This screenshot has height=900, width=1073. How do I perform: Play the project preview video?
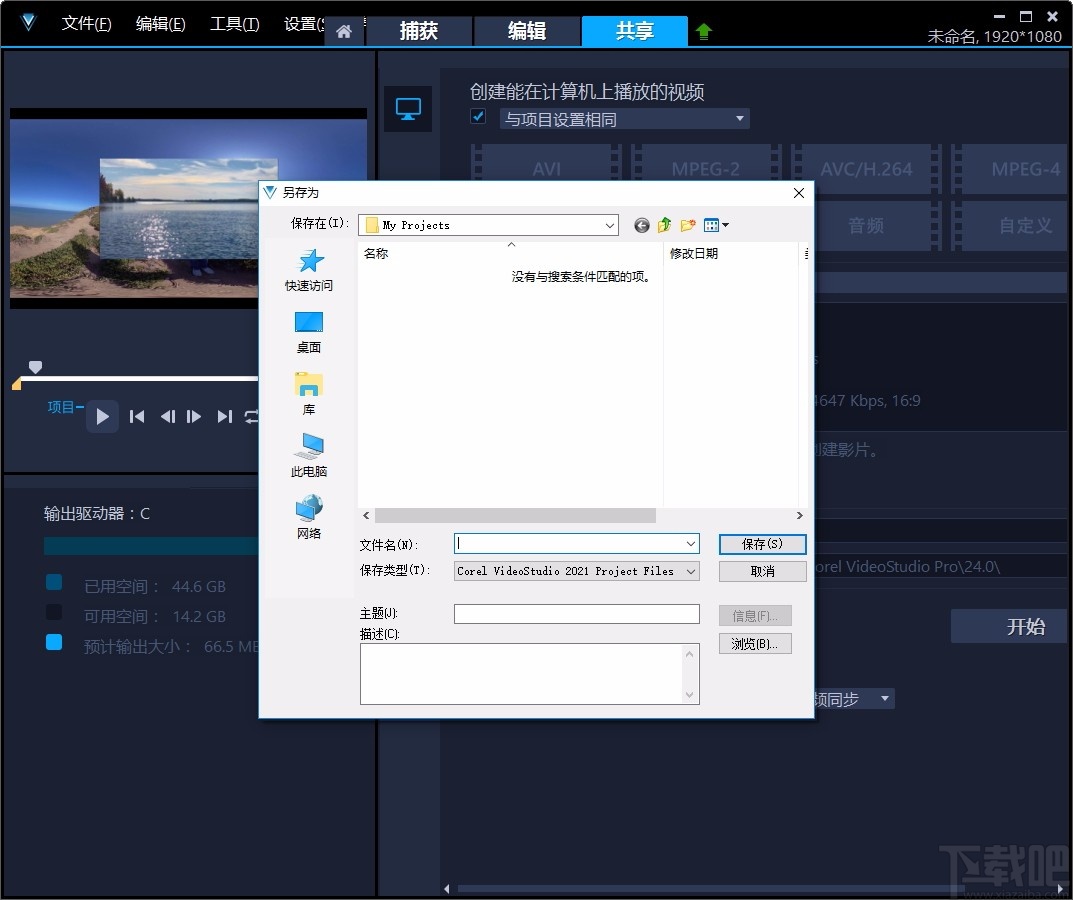pyautogui.click(x=102, y=417)
